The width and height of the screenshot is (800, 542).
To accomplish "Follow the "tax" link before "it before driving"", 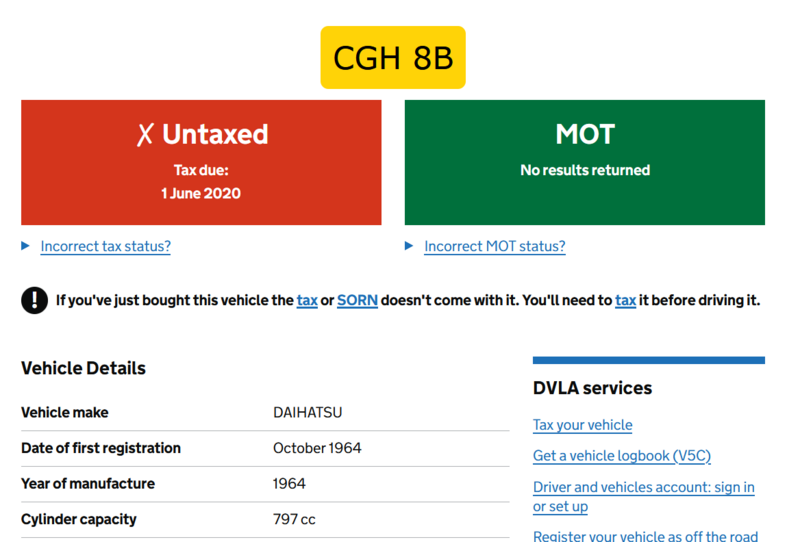I will click(x=625, y=300).
